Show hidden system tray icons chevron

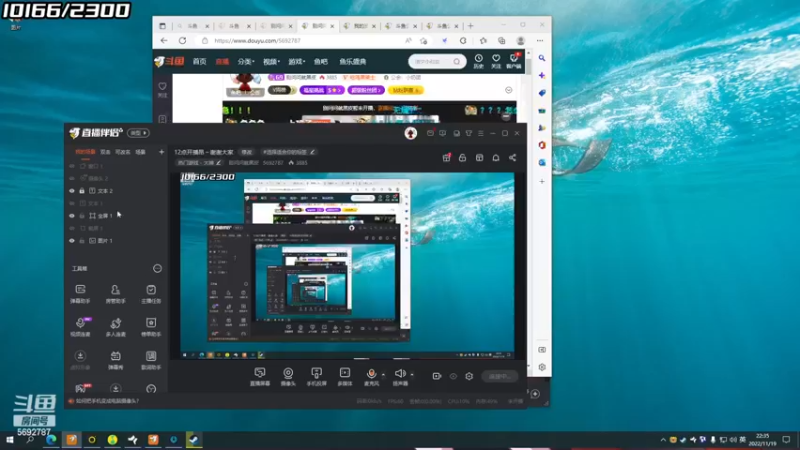pos(663,440)
